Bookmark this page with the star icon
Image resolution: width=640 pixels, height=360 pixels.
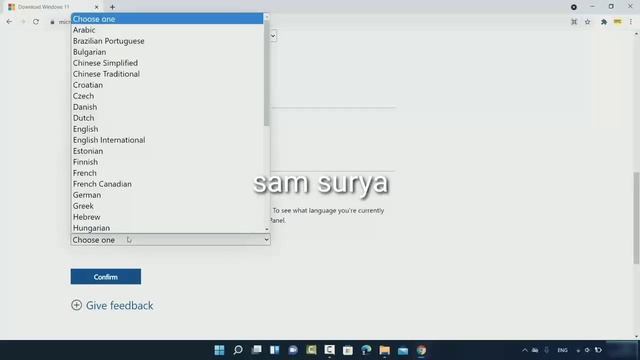(587, 22)
